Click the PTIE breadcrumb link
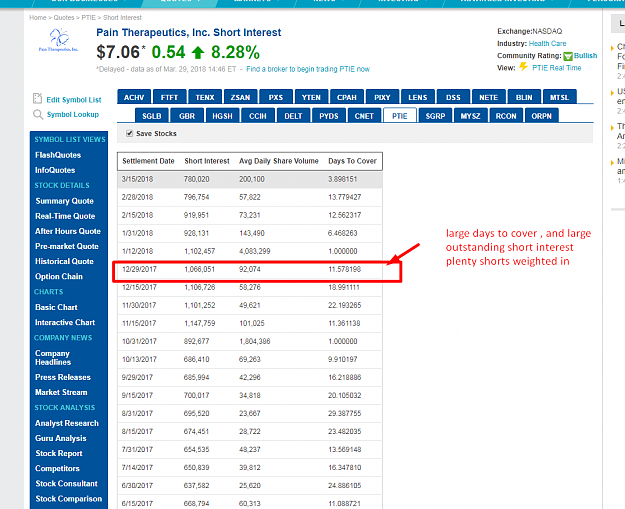Screen dimensions: 625x509 coord(88,18)
